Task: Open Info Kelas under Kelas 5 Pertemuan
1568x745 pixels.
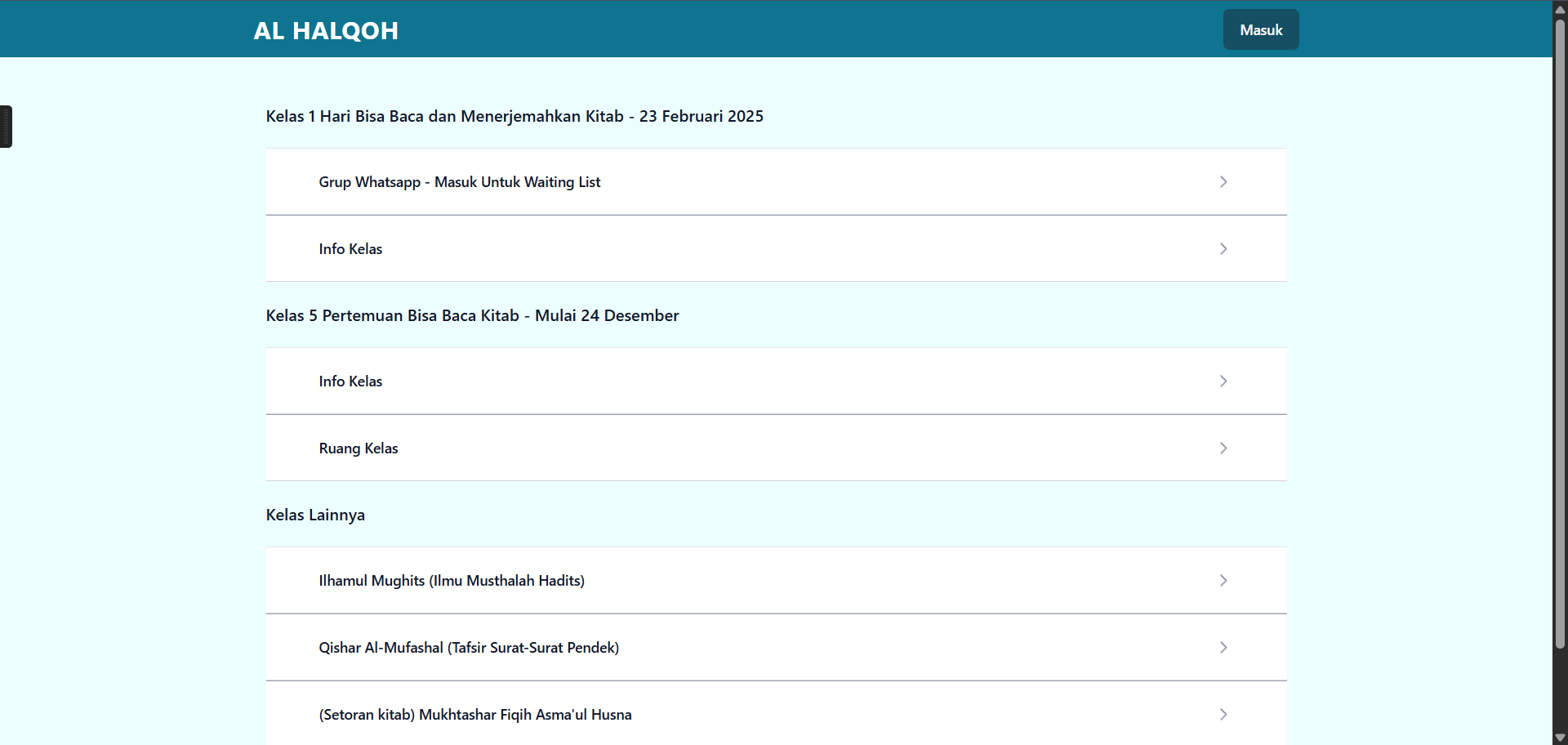Action: click(350, 381)
